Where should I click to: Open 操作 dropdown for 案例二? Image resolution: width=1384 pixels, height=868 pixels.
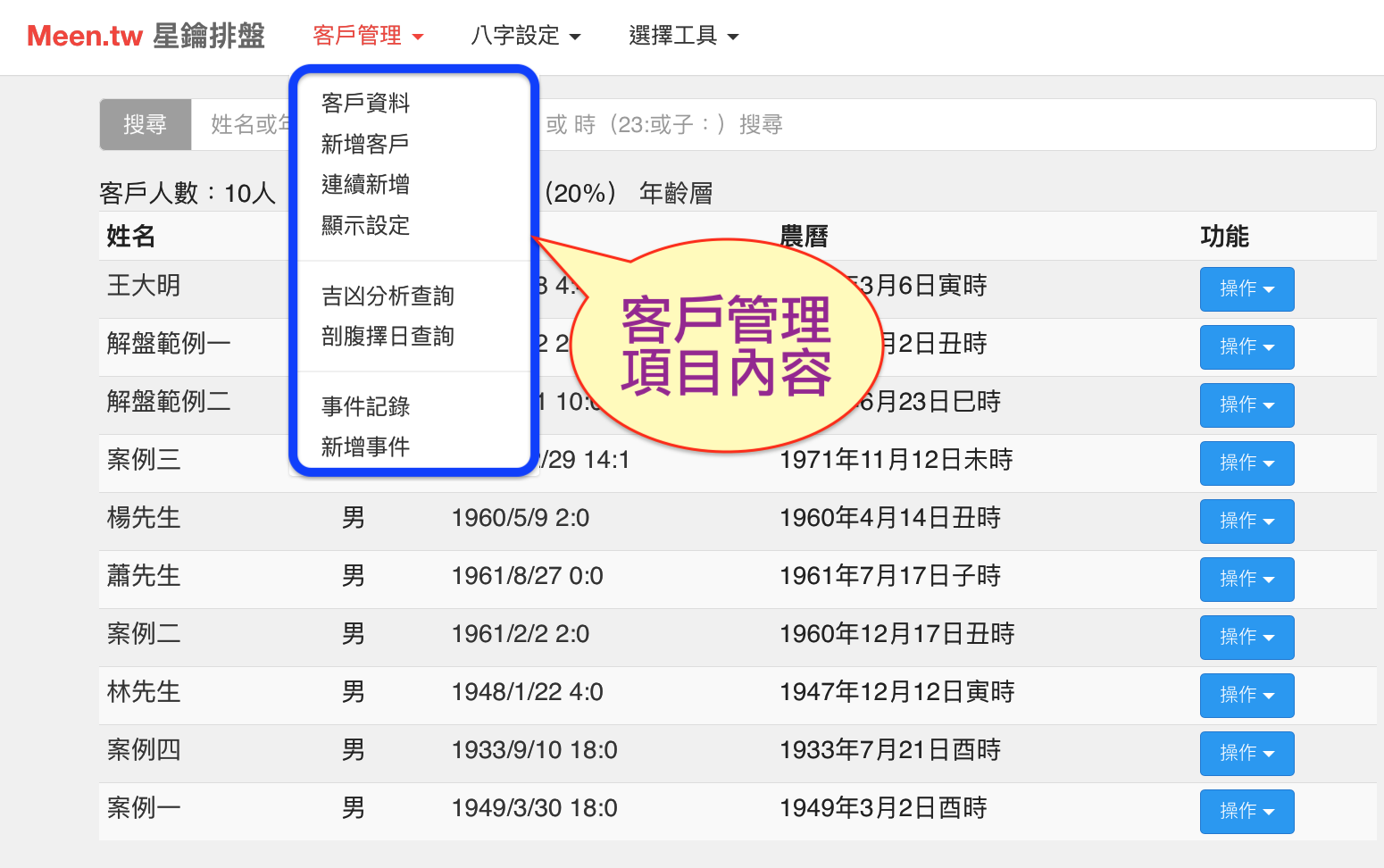coord(1246,638)
